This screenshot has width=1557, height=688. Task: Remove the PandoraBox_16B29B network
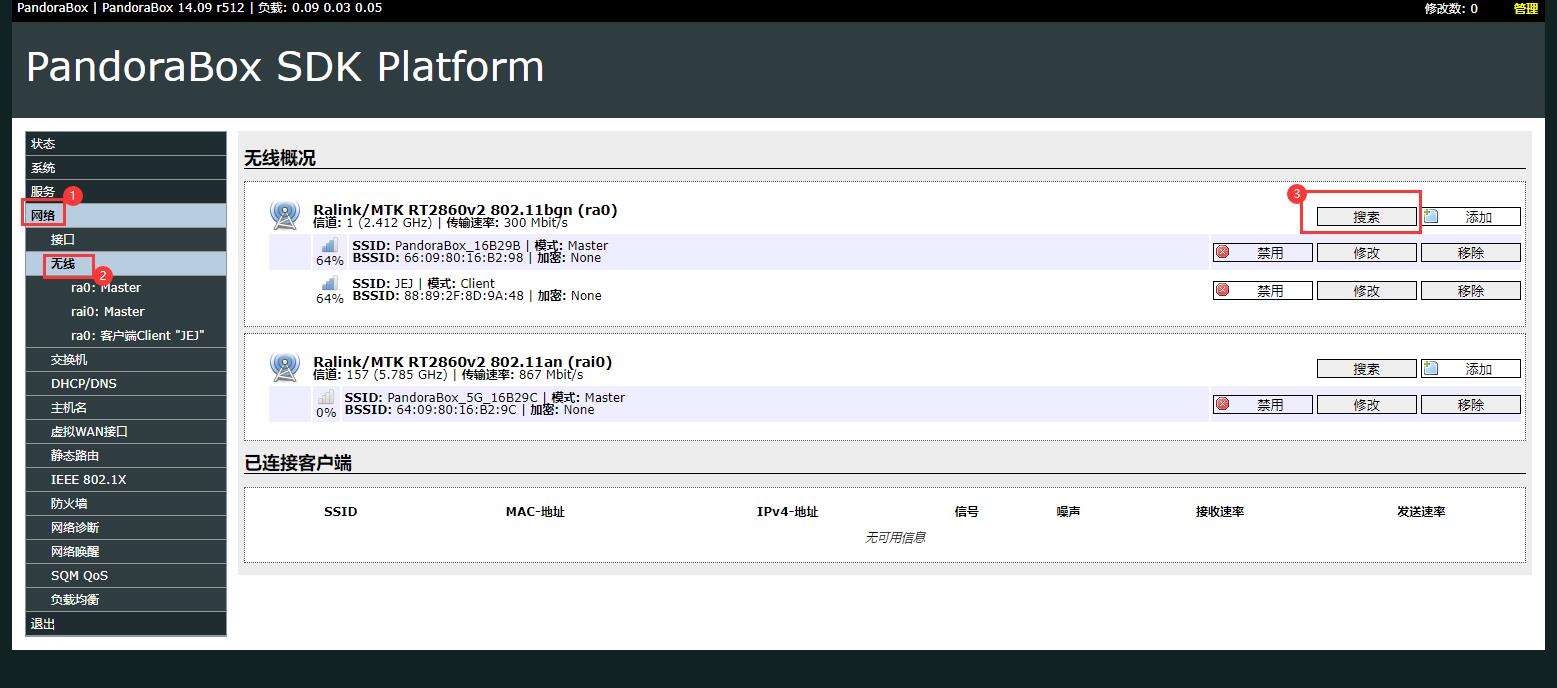[1470, 253]
